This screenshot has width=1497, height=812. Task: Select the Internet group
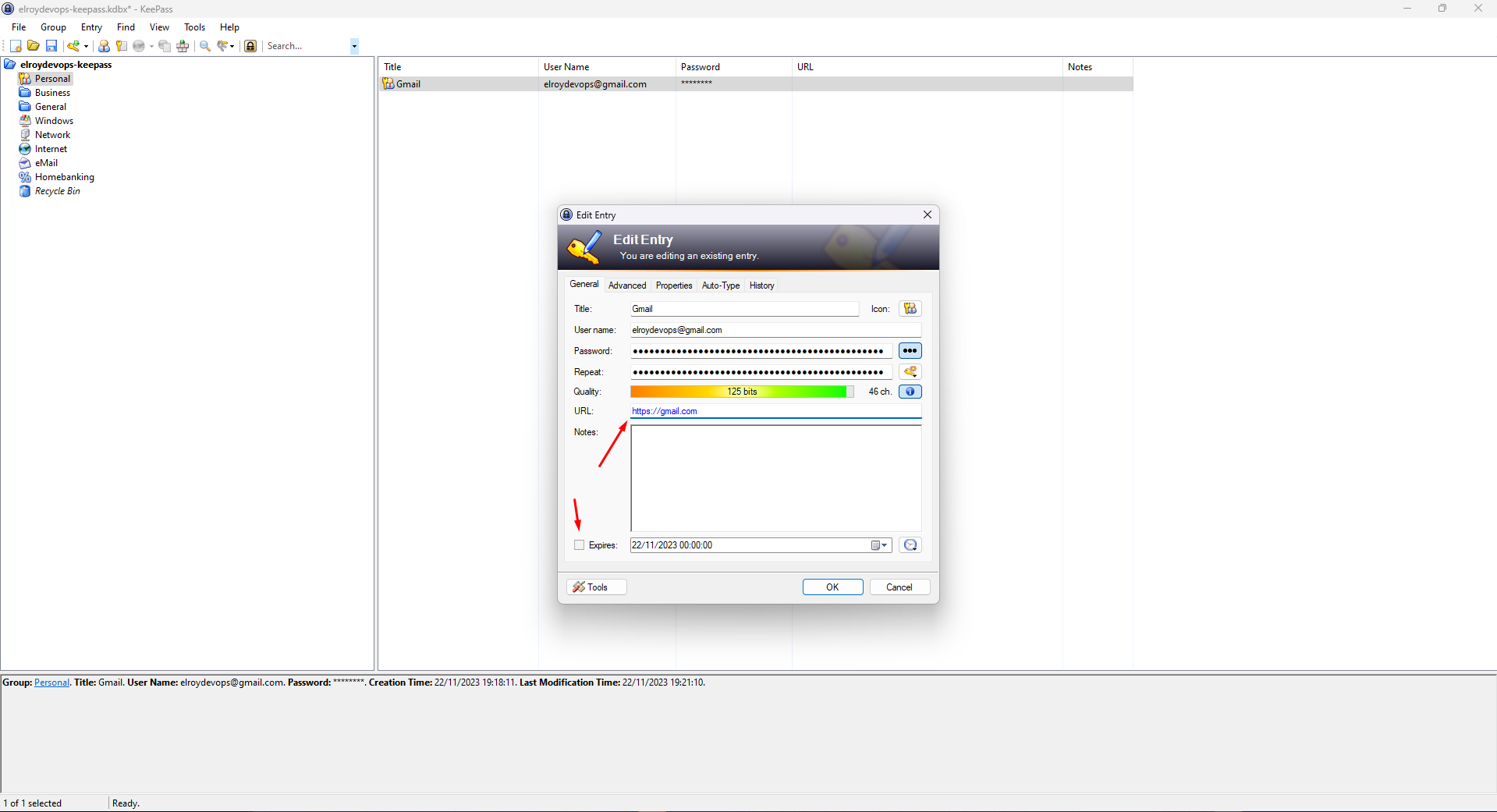(51, 149)
